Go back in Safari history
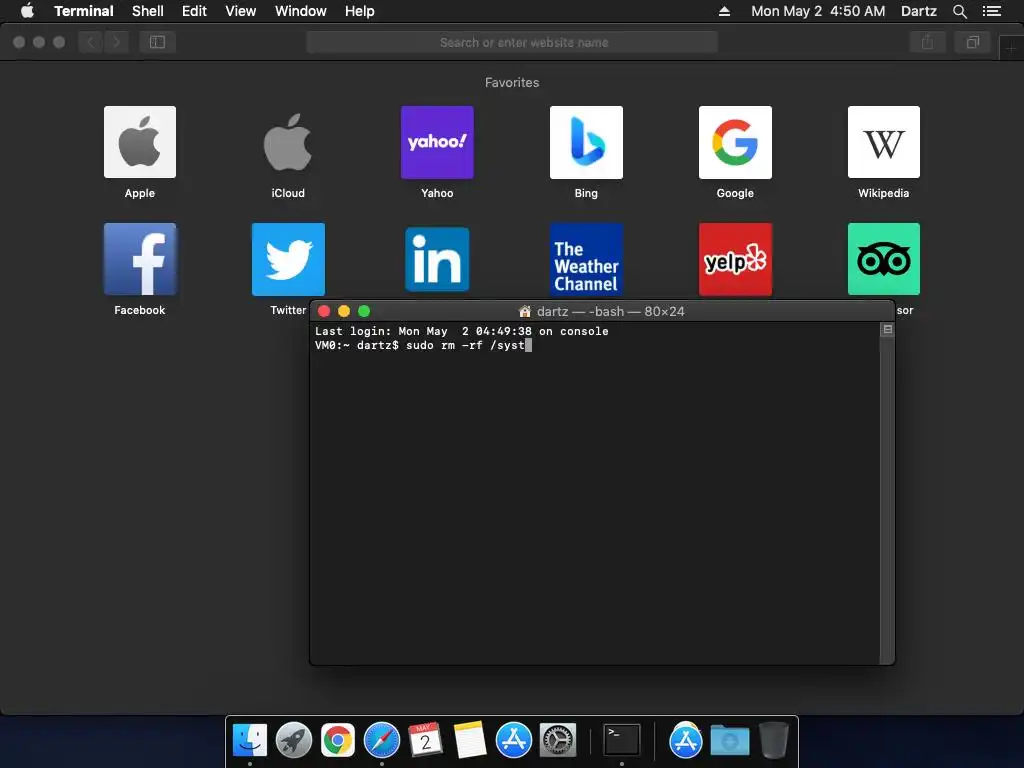This screenshot has height=768, width=1024. [x=91, y=42]
